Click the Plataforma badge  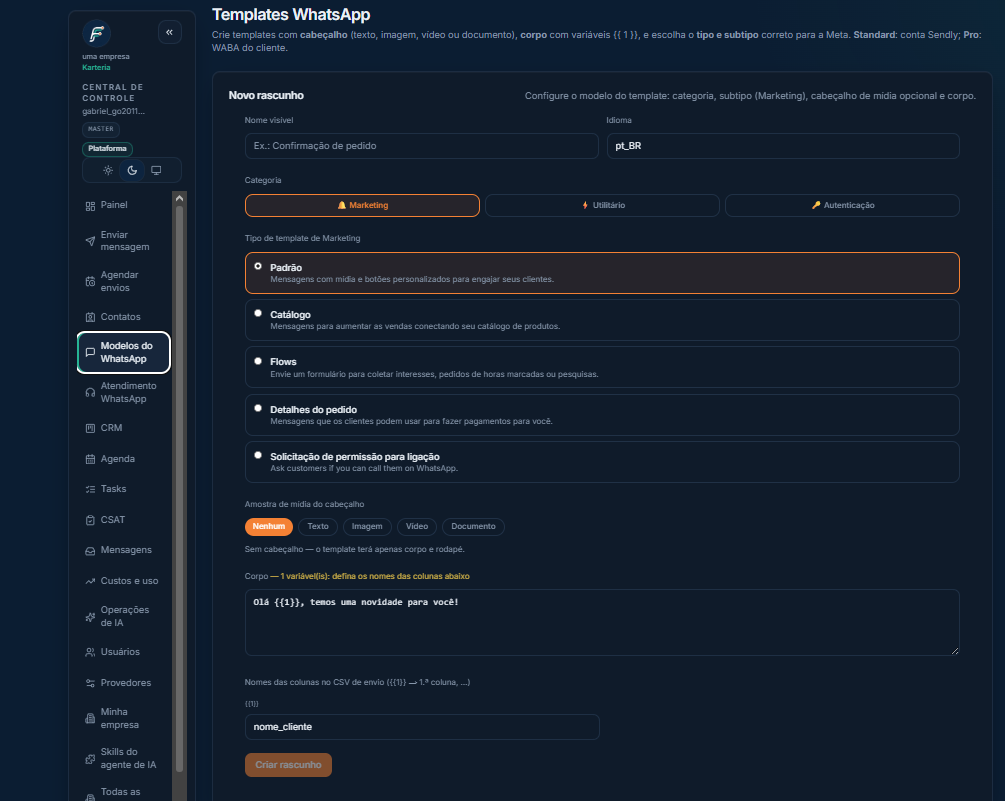(x=108, y=149)
